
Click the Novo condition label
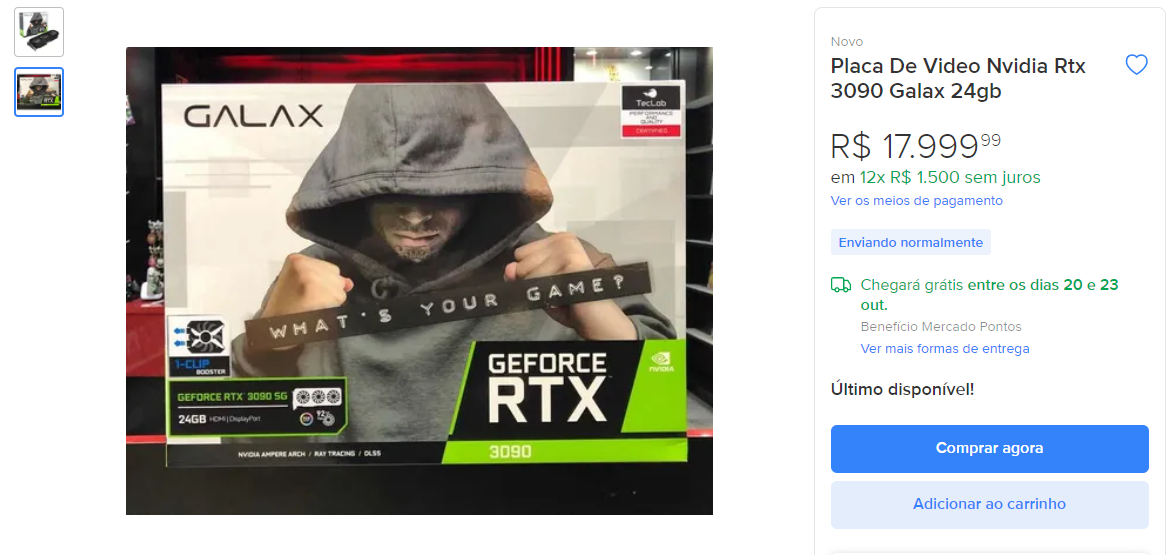[847, 41]
